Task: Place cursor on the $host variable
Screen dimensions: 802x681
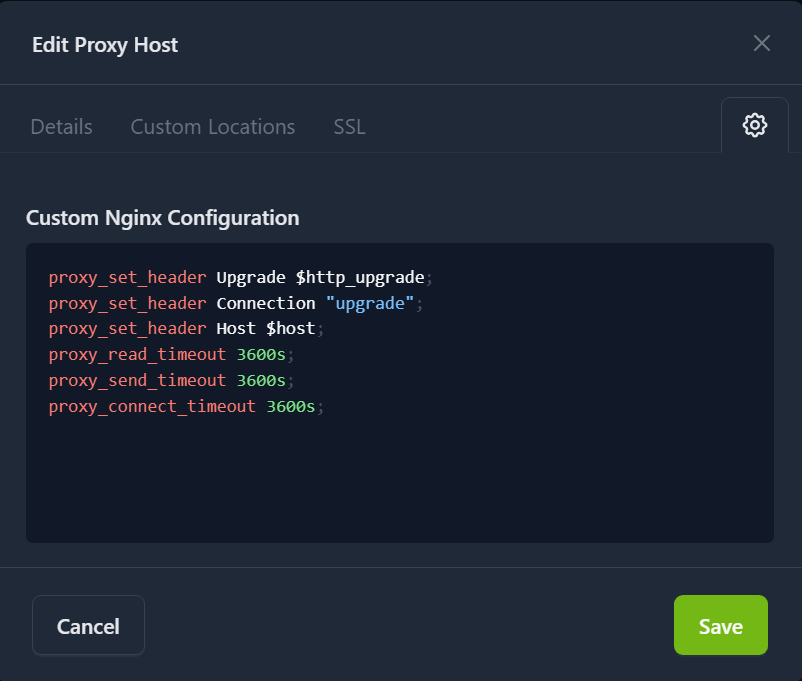Action: 290,329
